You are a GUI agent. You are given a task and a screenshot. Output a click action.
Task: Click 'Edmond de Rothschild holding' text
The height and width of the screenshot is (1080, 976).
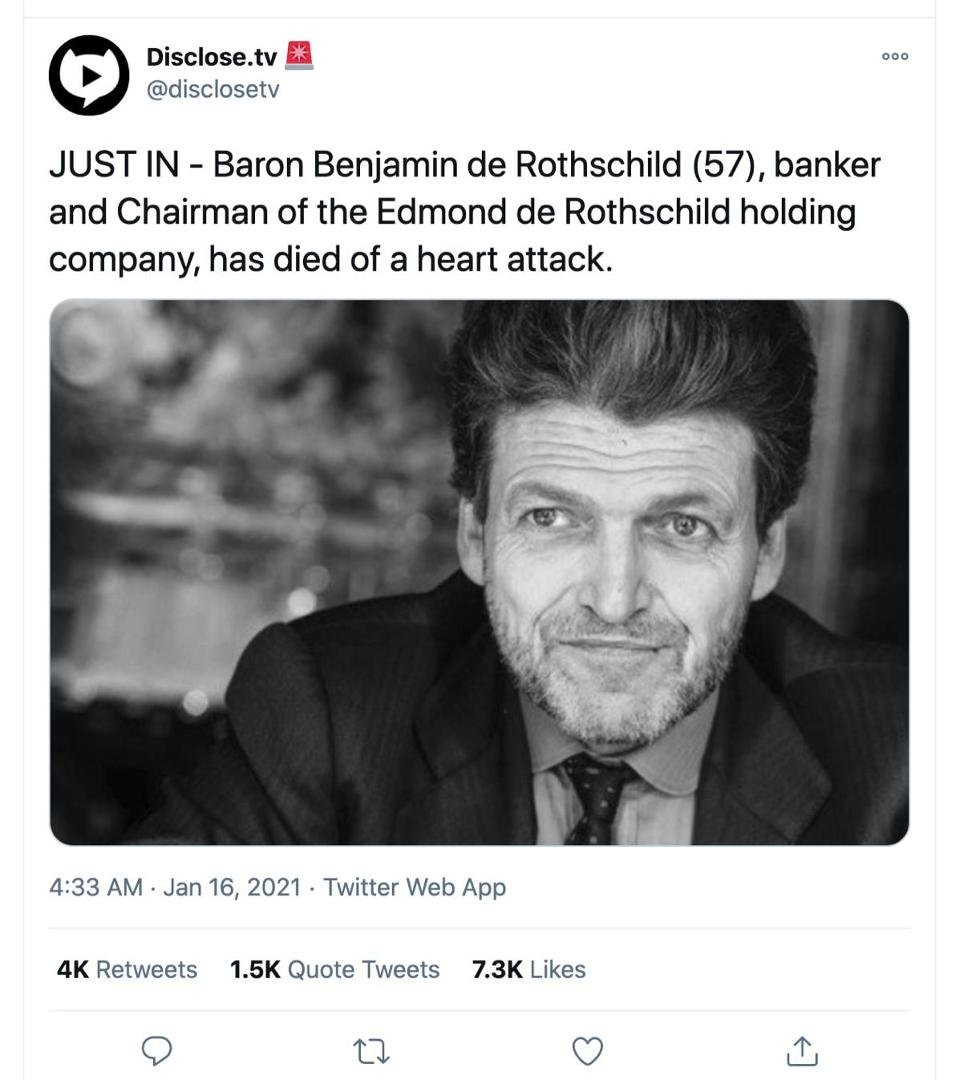click(x=616, y=212)
